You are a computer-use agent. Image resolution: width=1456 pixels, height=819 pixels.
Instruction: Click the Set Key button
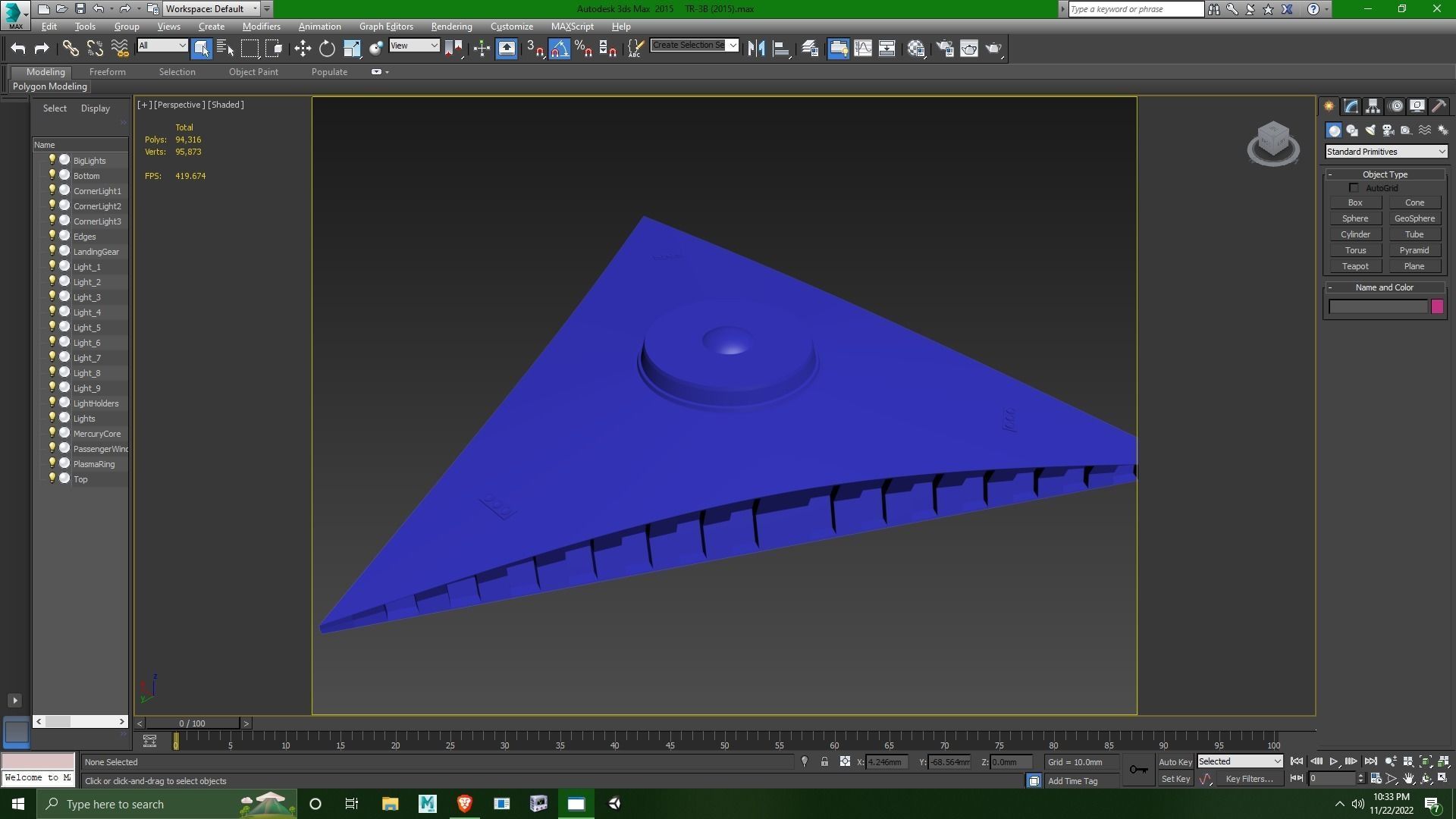pyautogui.click(x=1175, y=779)
